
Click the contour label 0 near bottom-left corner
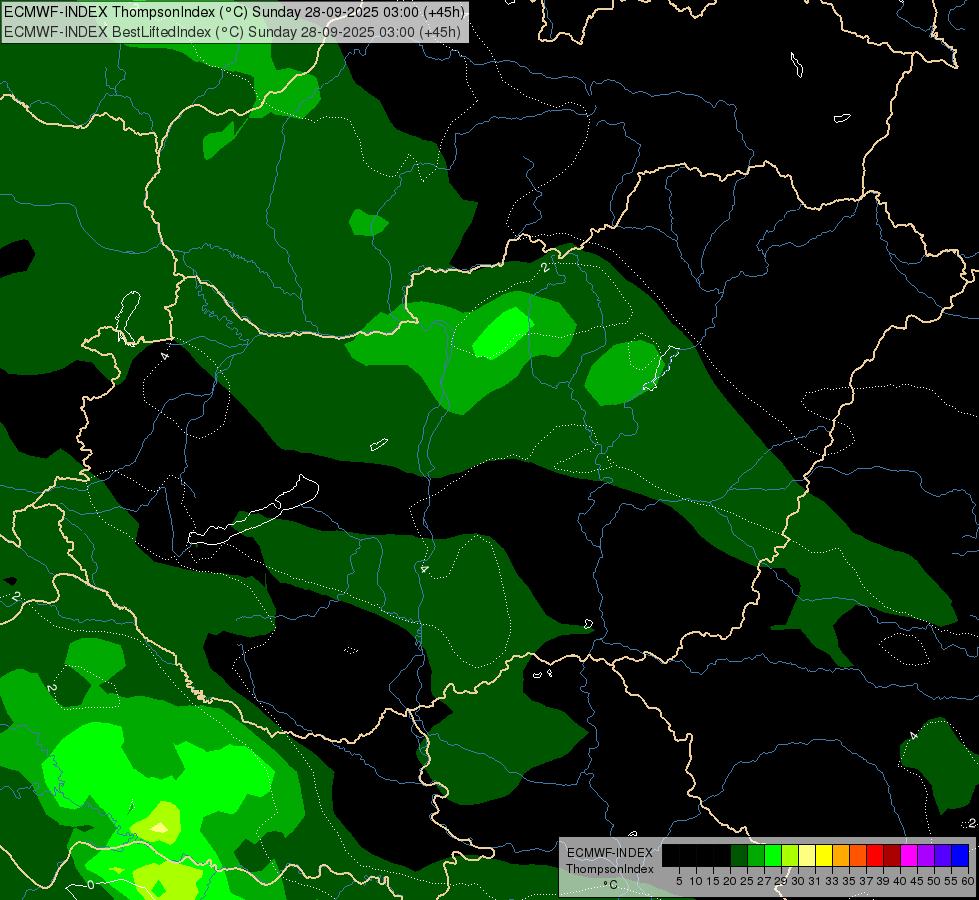(x=91, y=885)
